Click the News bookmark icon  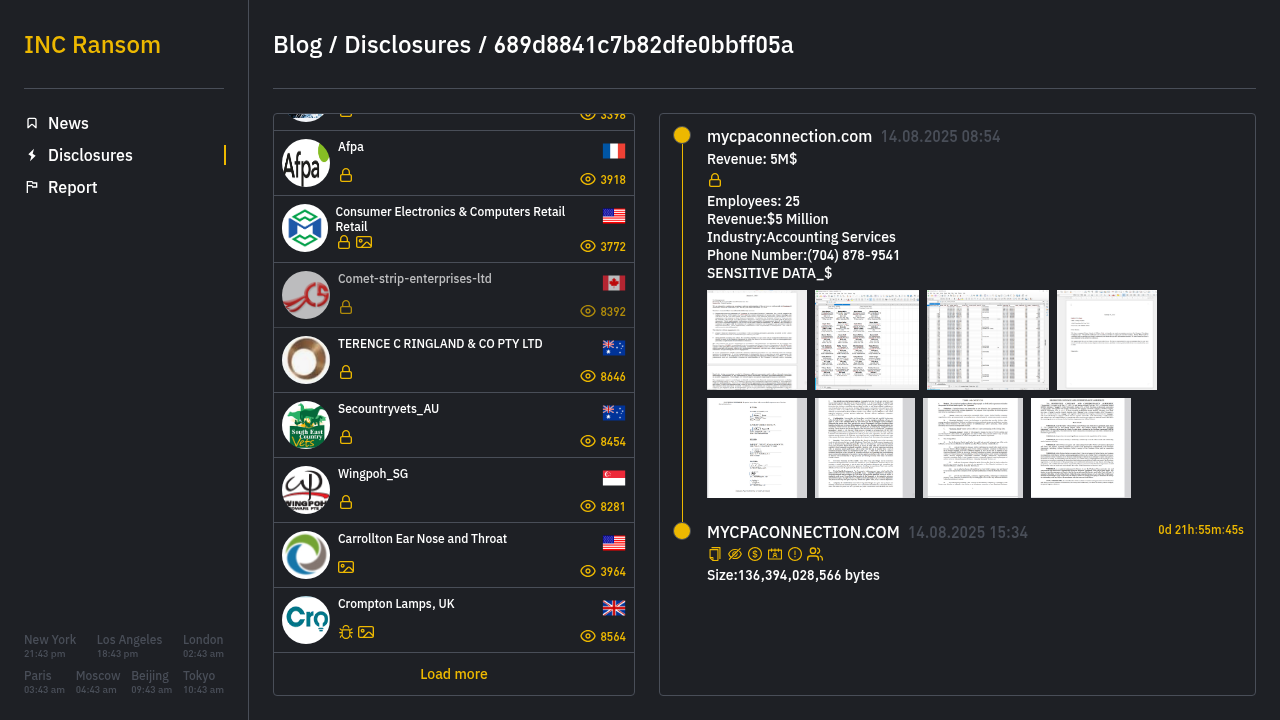(x=32, y=123)
